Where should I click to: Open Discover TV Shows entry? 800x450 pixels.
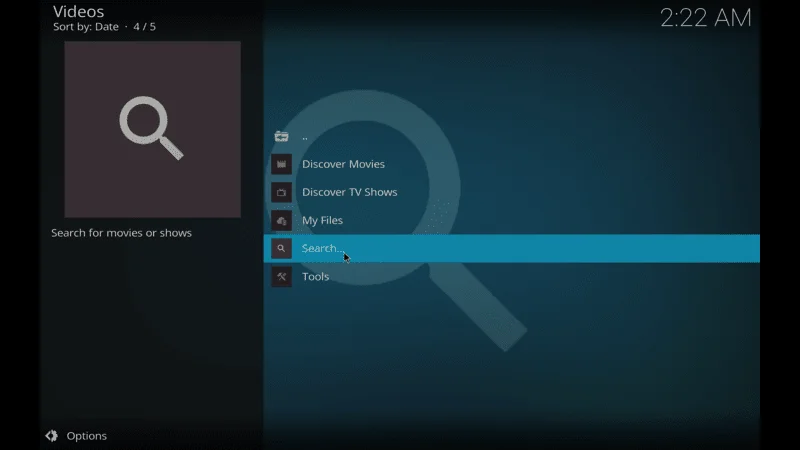point(511,192)
